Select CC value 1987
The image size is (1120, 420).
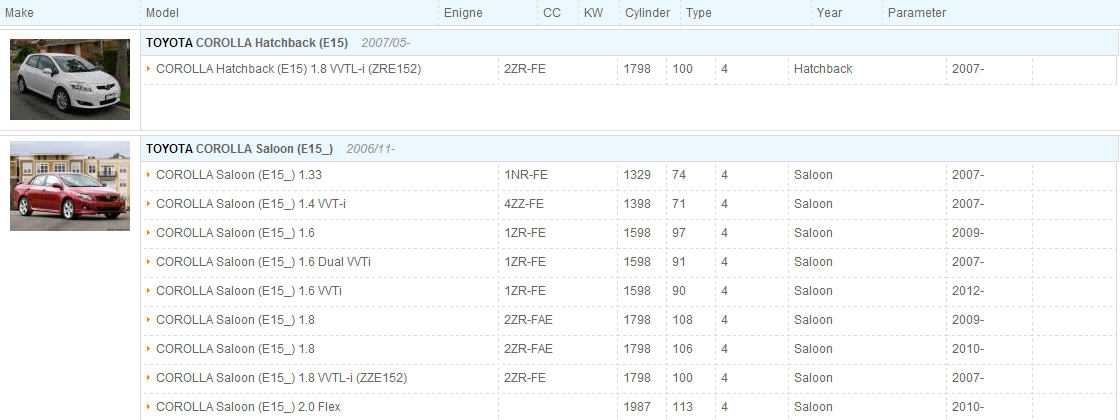coord(637,407)
